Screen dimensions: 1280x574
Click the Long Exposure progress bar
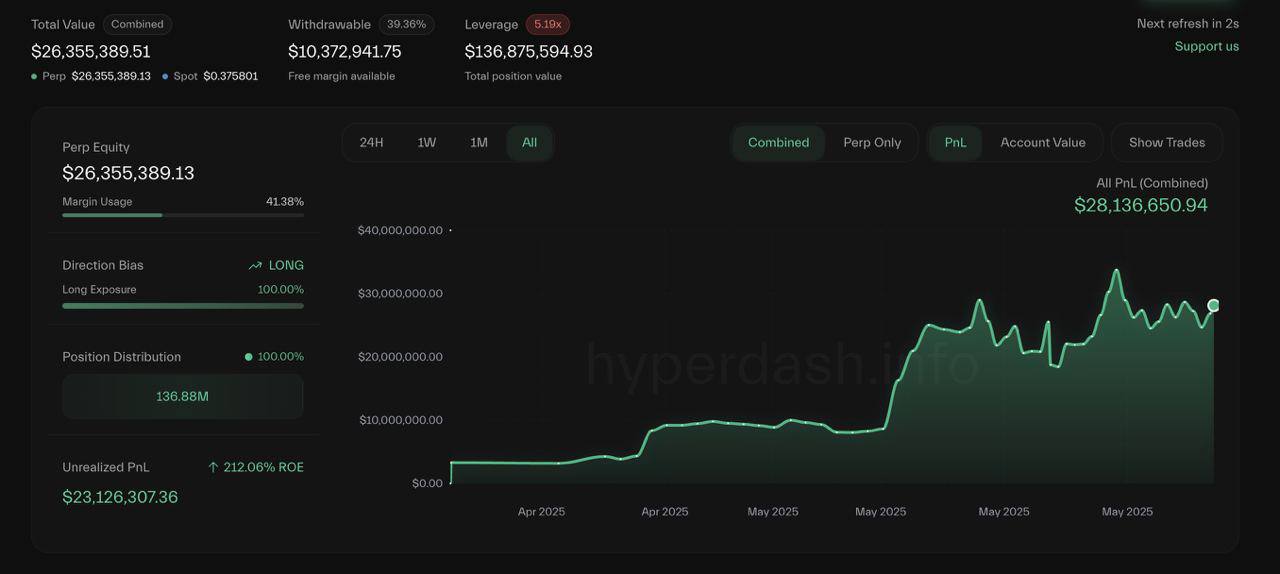tap(183, 305)
